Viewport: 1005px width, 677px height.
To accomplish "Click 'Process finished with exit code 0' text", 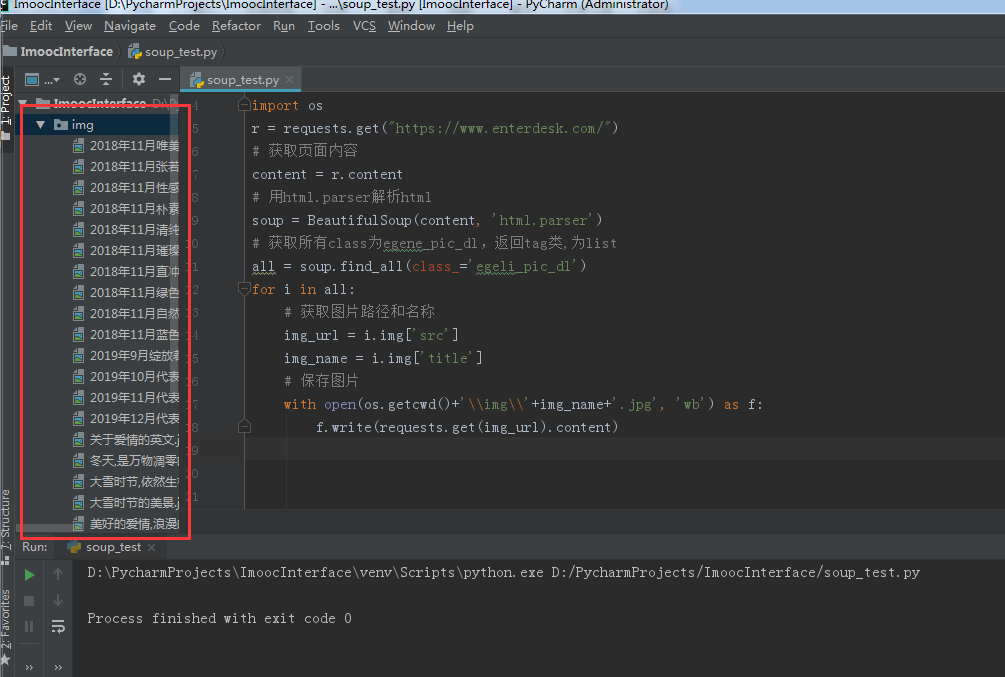I will tap(219, 619).
